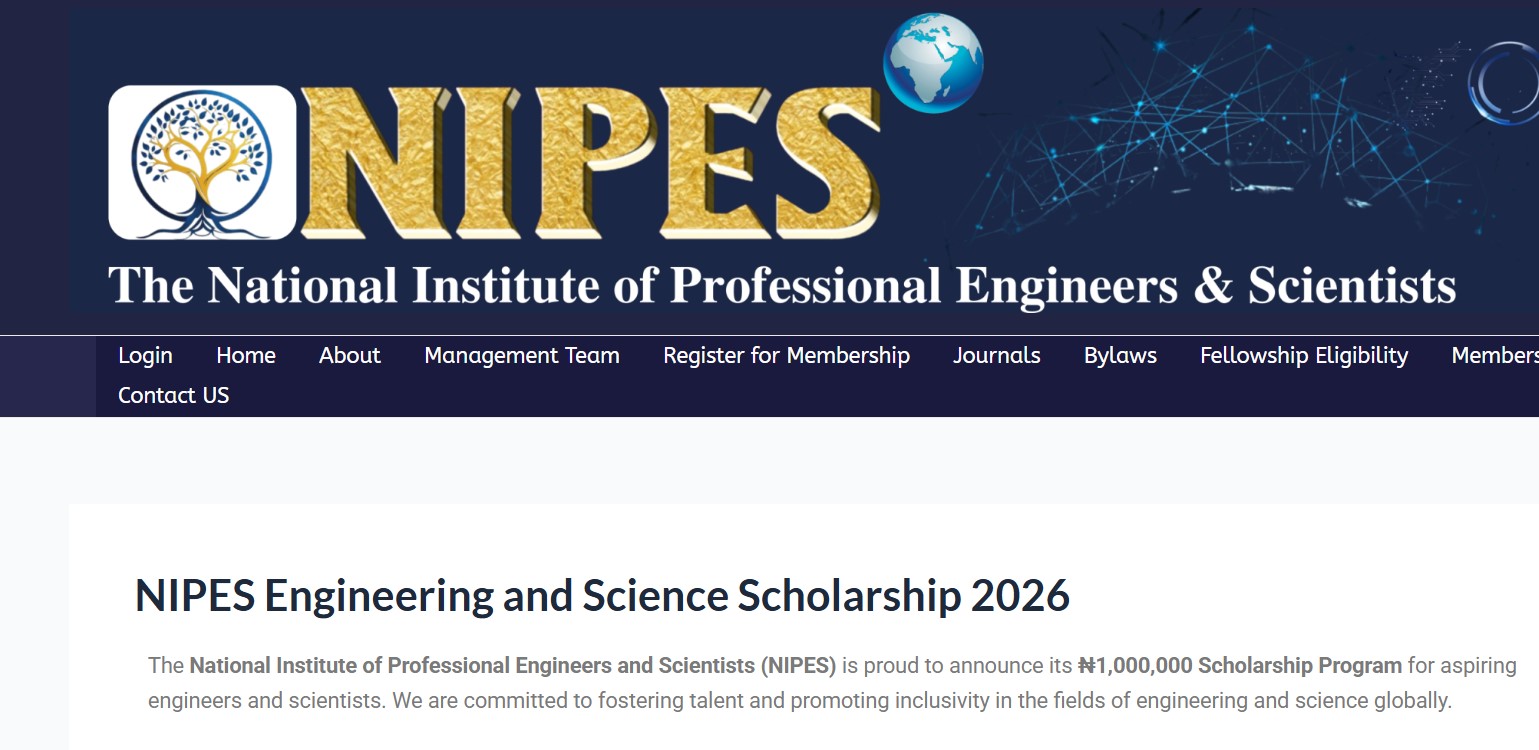Image resolution: width=1539 pixels, height=750 pixels.
Task: Navigate to Home
Action: point(245,355)
